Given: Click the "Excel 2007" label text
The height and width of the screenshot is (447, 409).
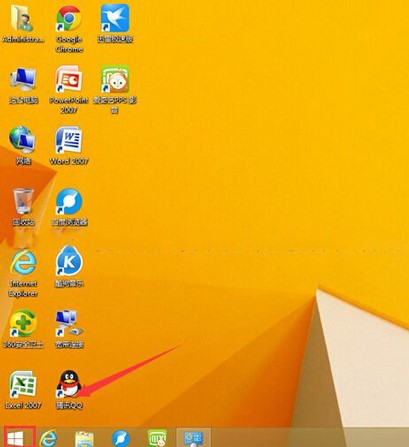Looking at the screenshot, I should tap(23, 405).
